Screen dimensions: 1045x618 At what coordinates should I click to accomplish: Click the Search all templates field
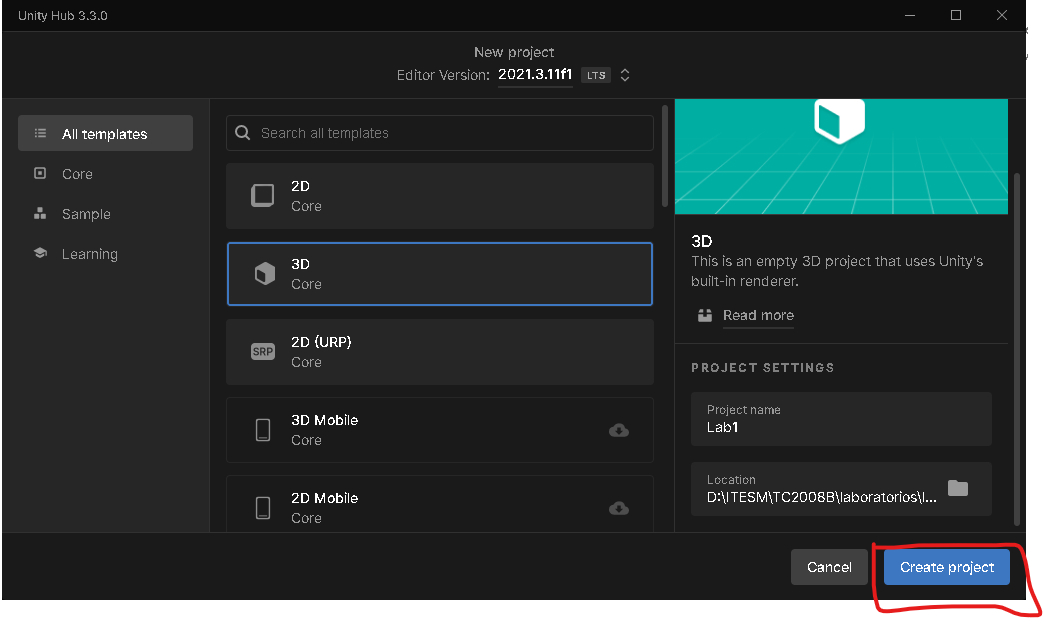[450, 133]
